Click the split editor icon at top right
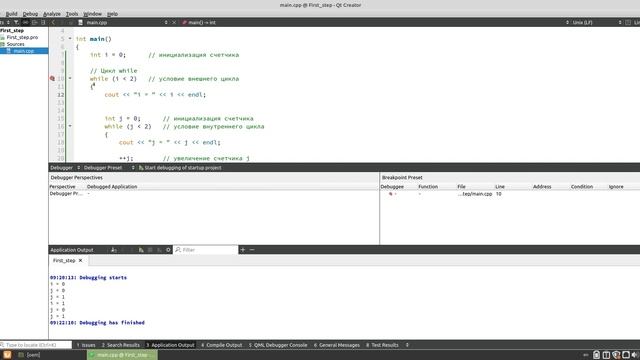640x360 pixels. point(628,22)
